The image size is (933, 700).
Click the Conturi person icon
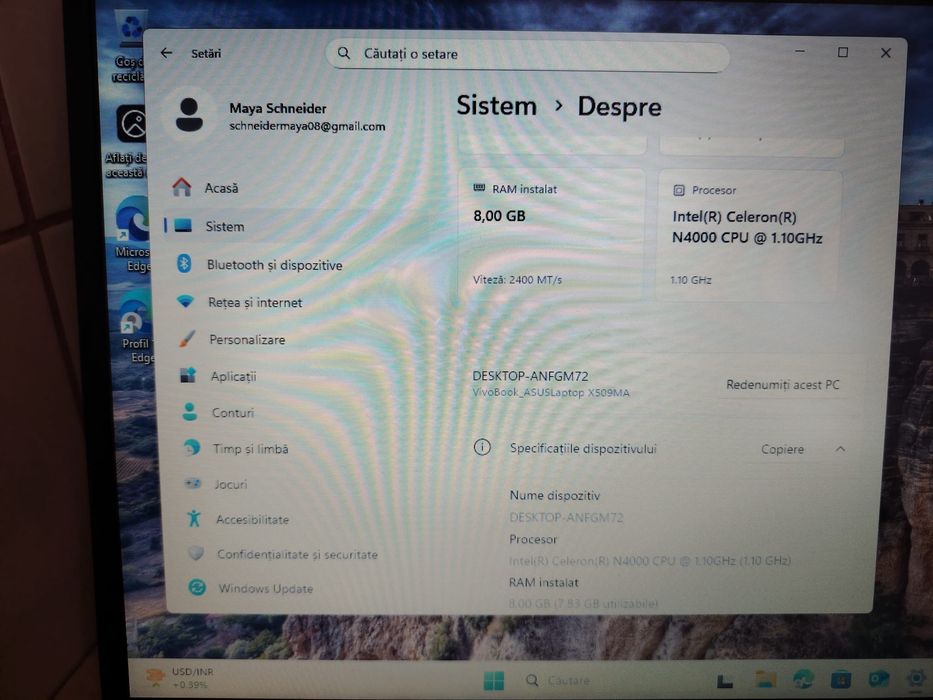(x=190, y=412)
